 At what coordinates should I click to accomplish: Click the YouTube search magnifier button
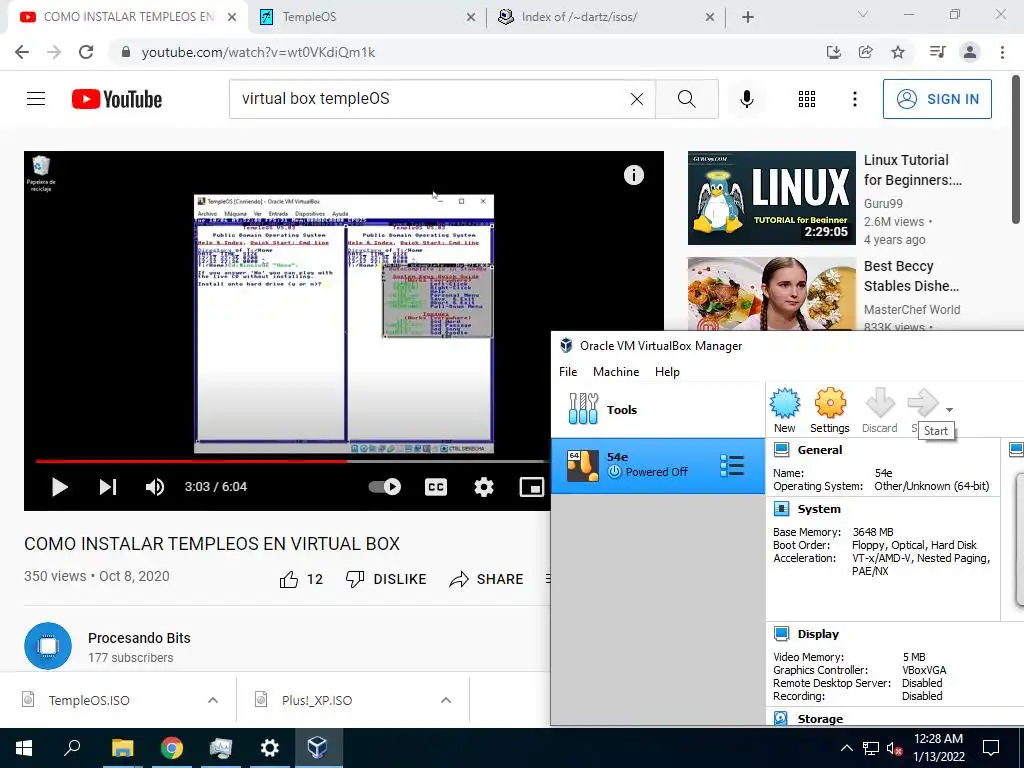coord(686,99)
